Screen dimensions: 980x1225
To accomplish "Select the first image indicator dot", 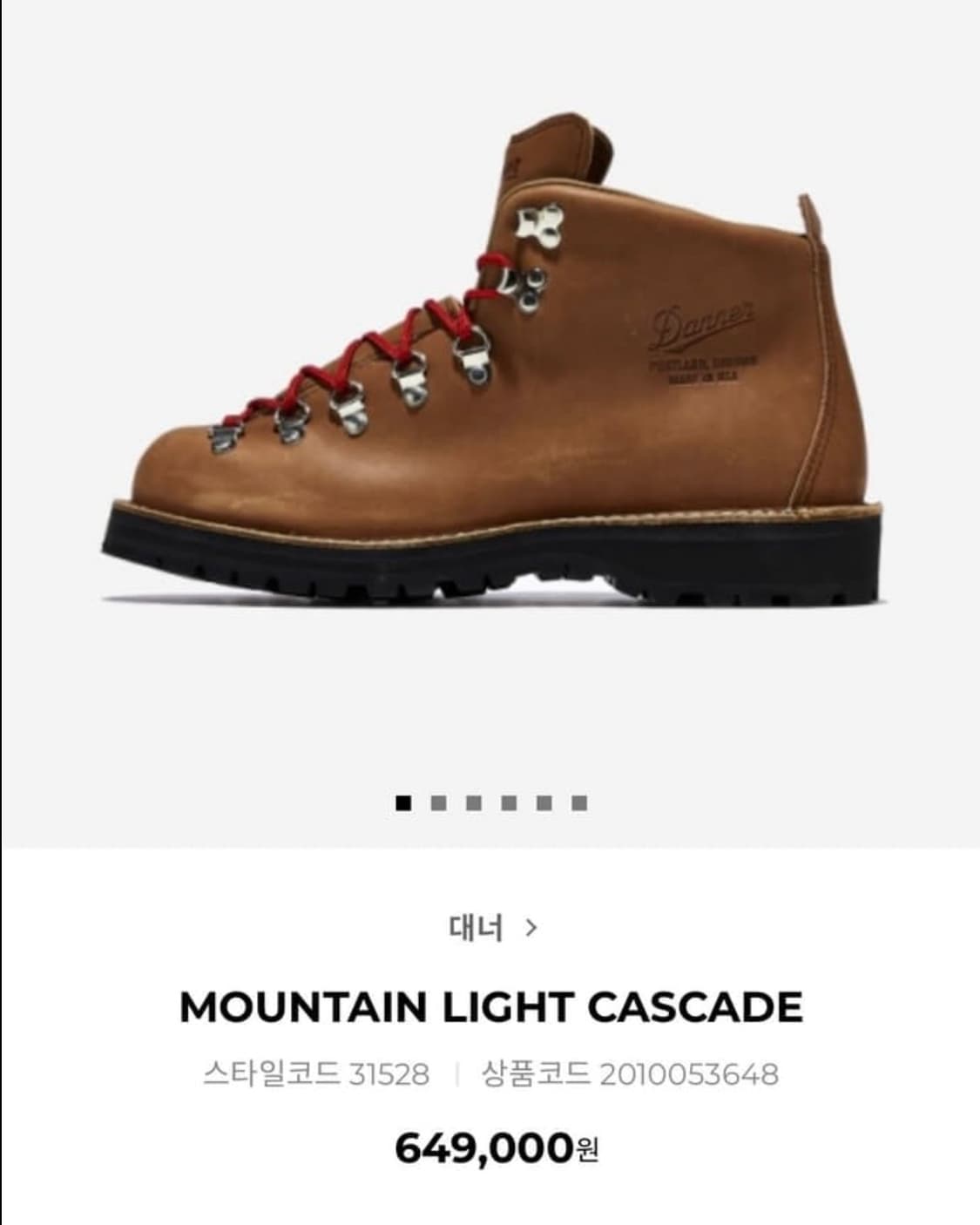I will (x=402, y=802).
